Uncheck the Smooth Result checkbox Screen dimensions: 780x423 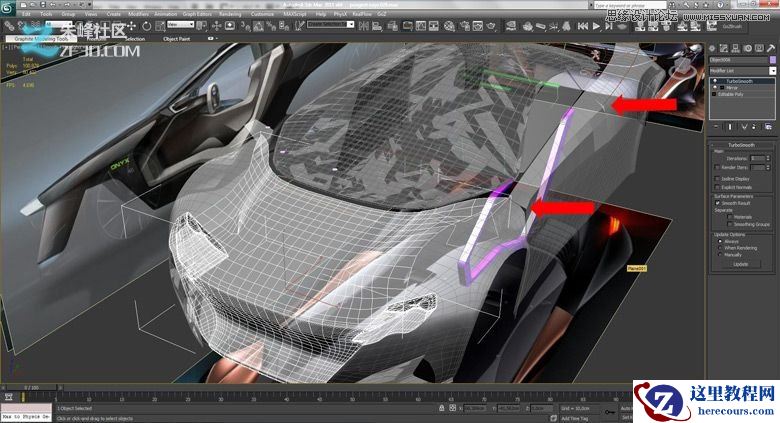pos(717,203)
